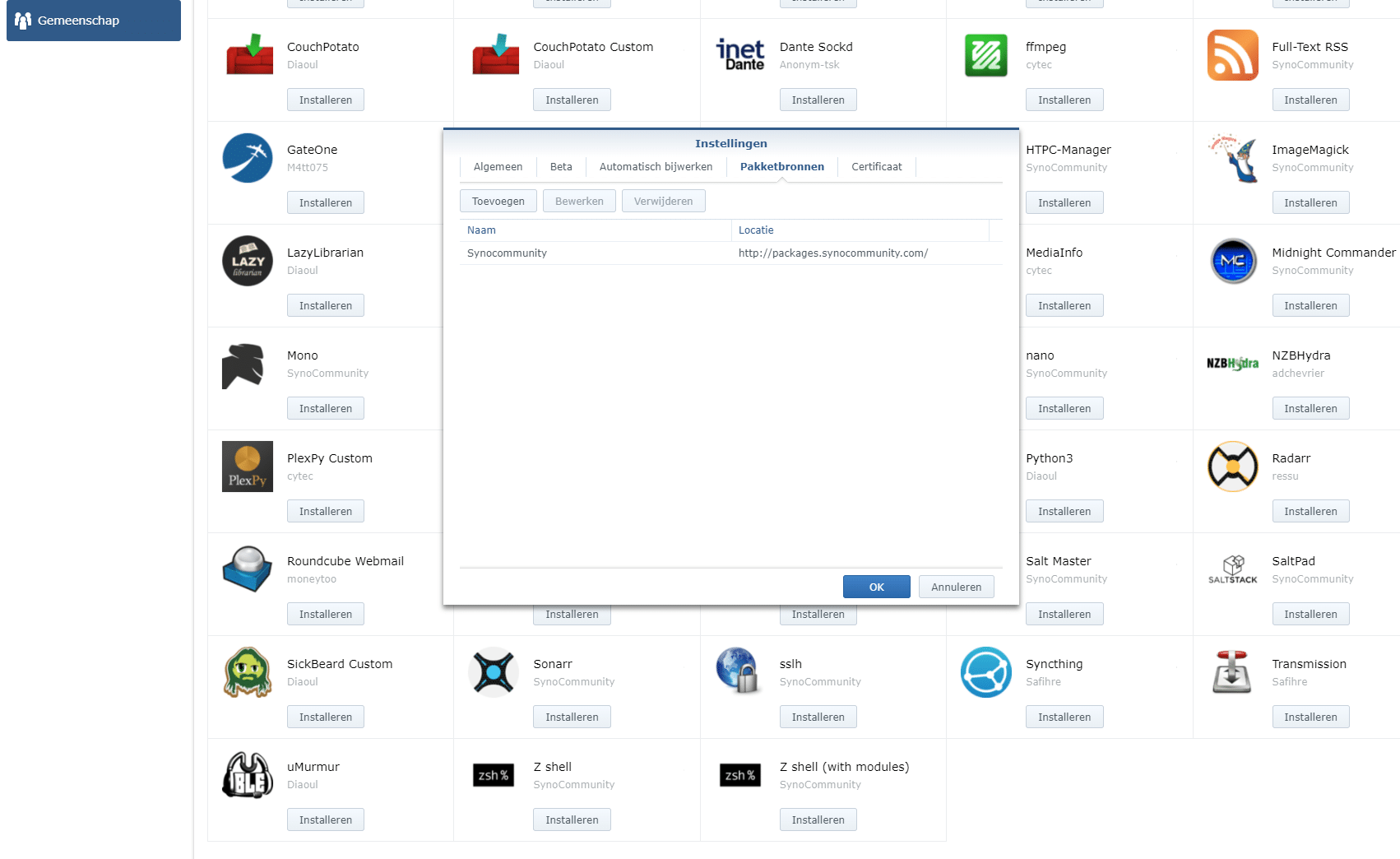Install the Transmission package
Image resolution: width=1400 pixels, height=859 pixels.
point(1311,717)
